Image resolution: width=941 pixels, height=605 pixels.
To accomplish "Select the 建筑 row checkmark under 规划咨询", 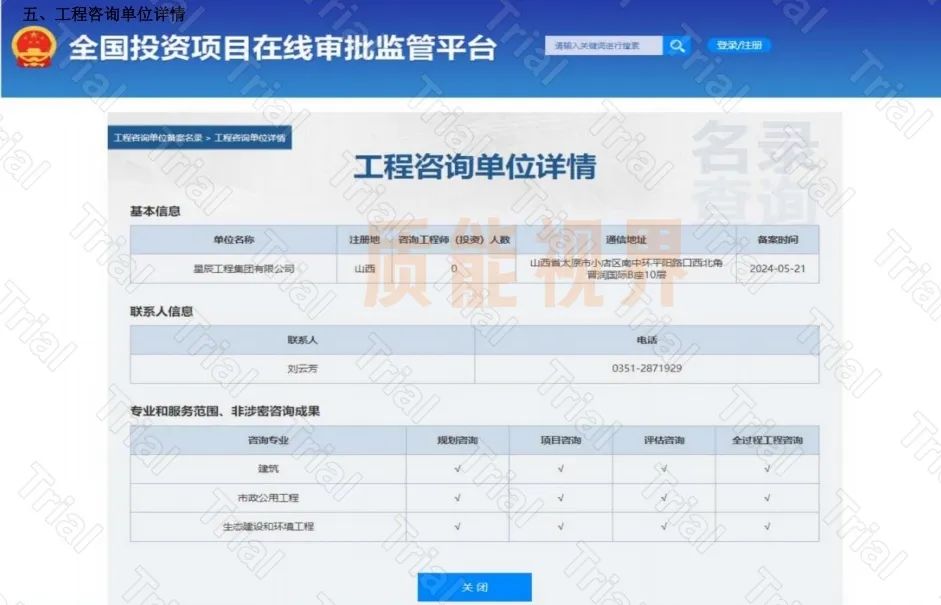I will click(x=458, y=468).
